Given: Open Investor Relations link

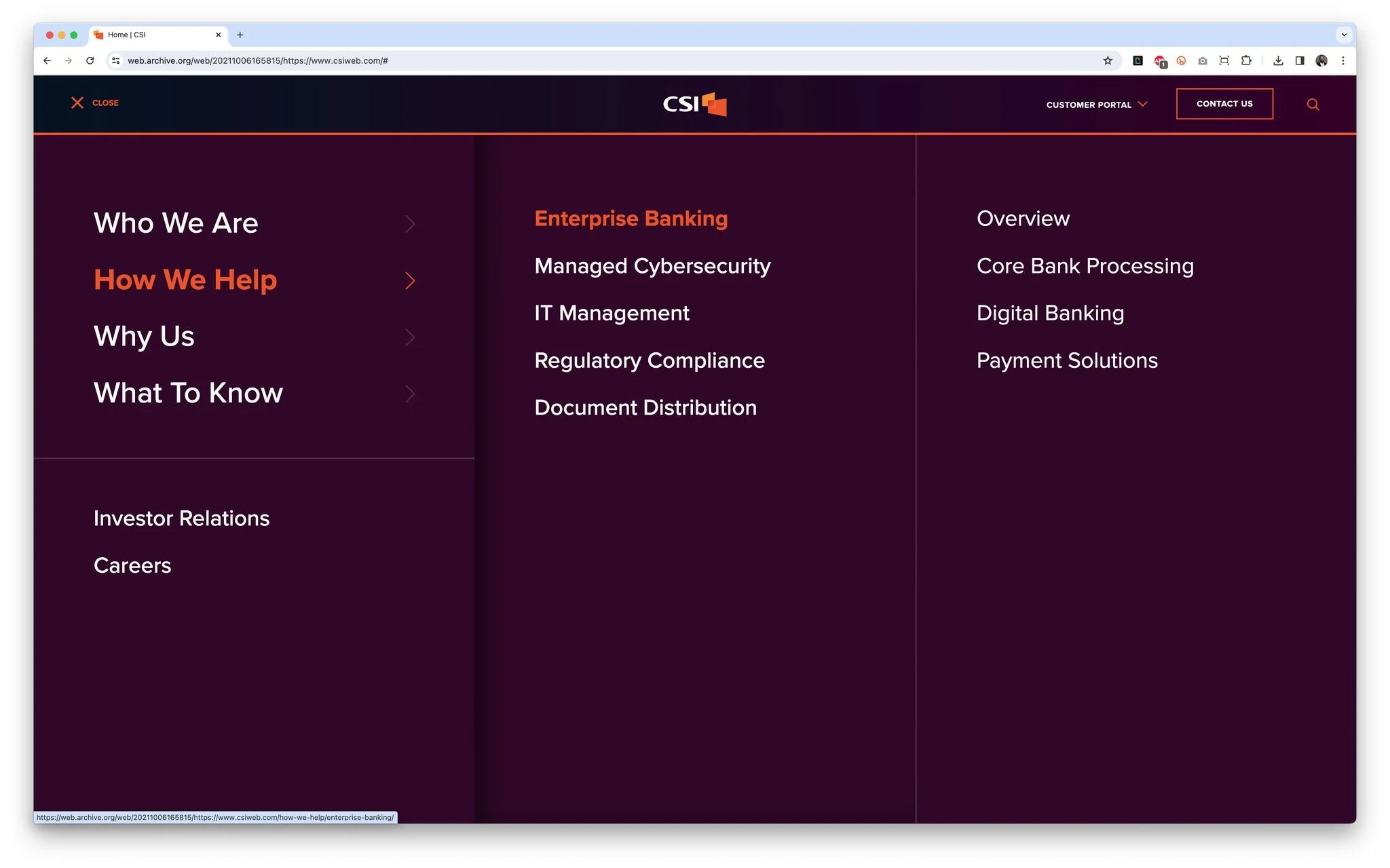Looking at the screenshot, I should click(181, 518).
